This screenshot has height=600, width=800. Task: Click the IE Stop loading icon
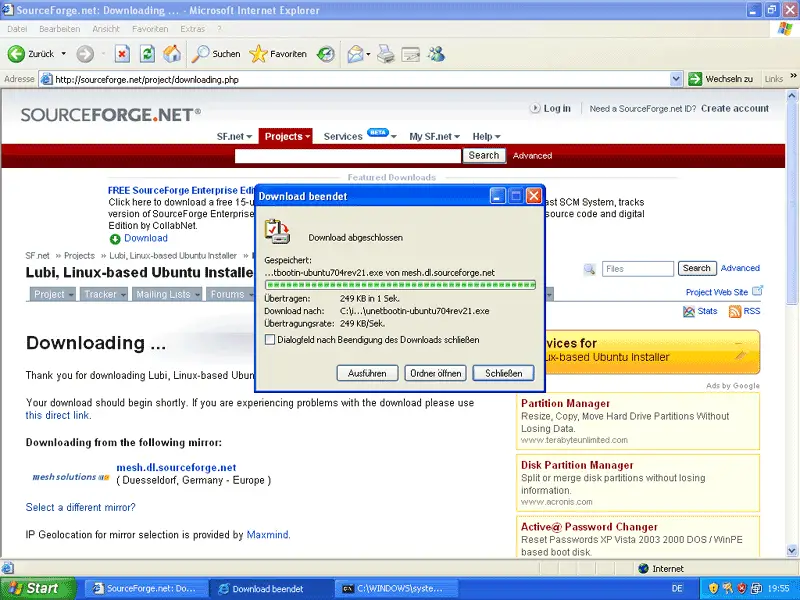122,54
